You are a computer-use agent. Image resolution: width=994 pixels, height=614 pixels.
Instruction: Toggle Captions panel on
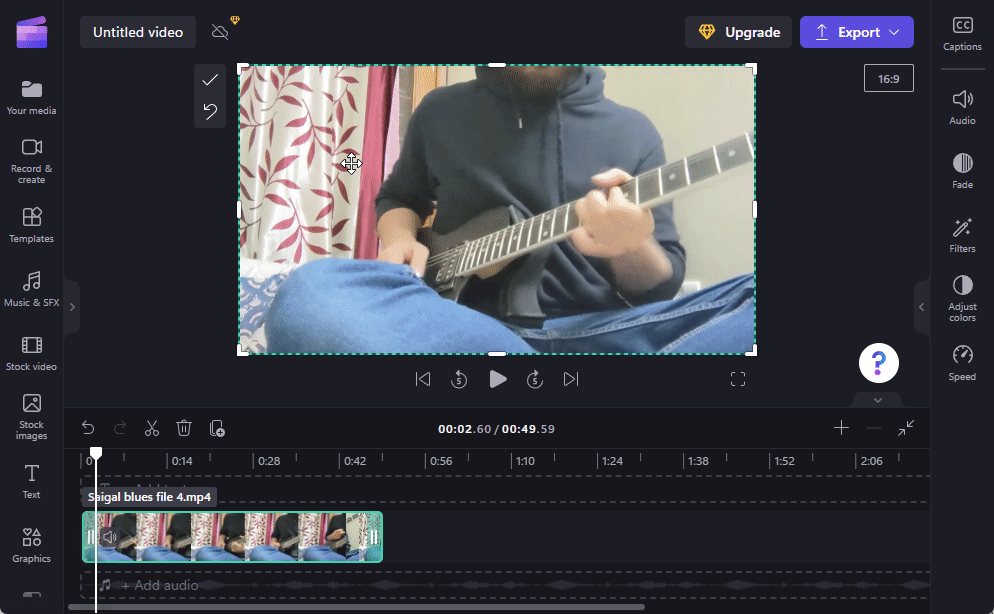(962, 33)
